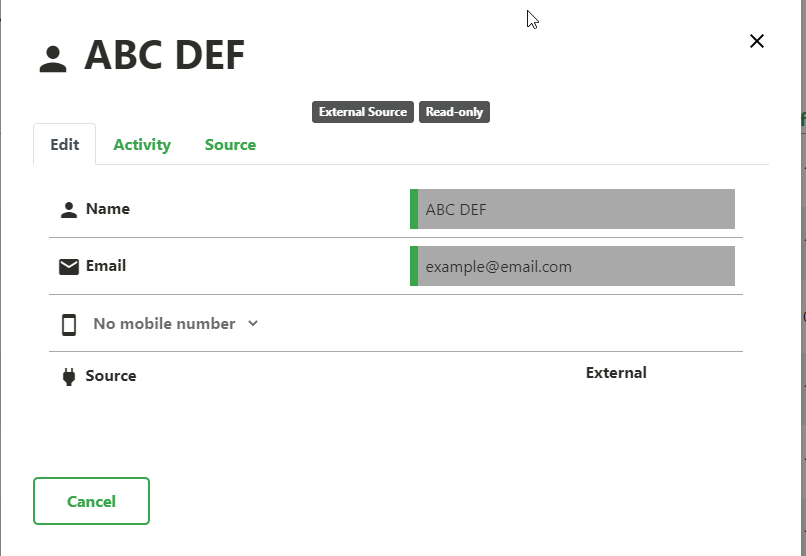Click the person icon next to ABC DEF title

point(53,59)
